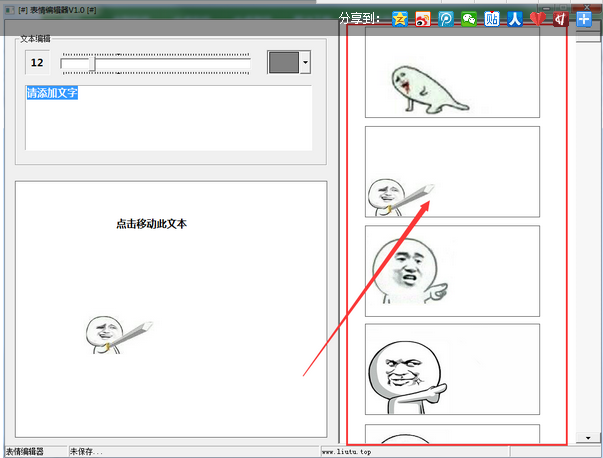Select the sword-holding face thumbnail
This screenshot has width=603, height=458.
click(452, 172)
